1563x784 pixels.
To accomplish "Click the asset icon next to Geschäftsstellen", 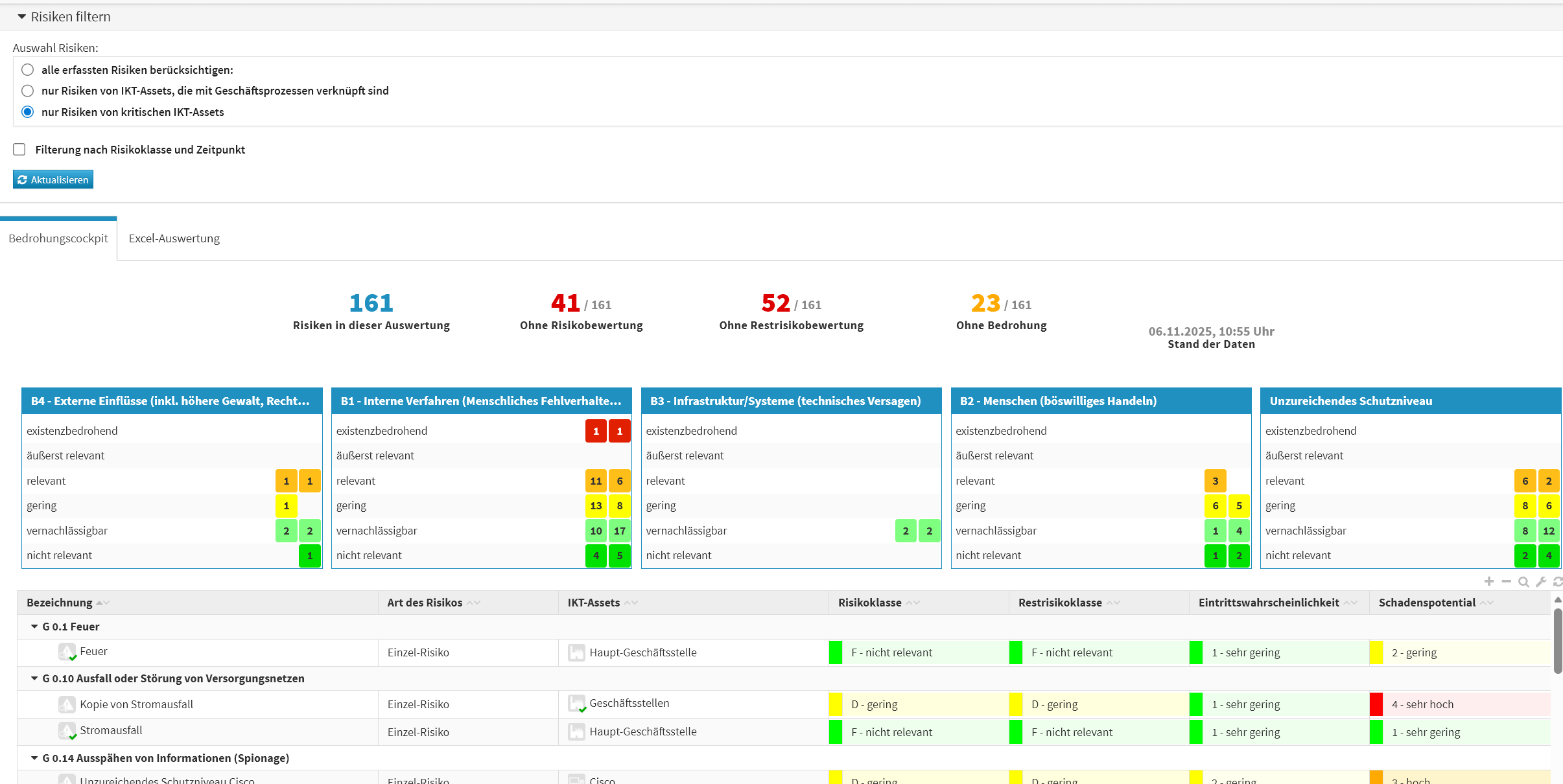I will tap(576, 704).
